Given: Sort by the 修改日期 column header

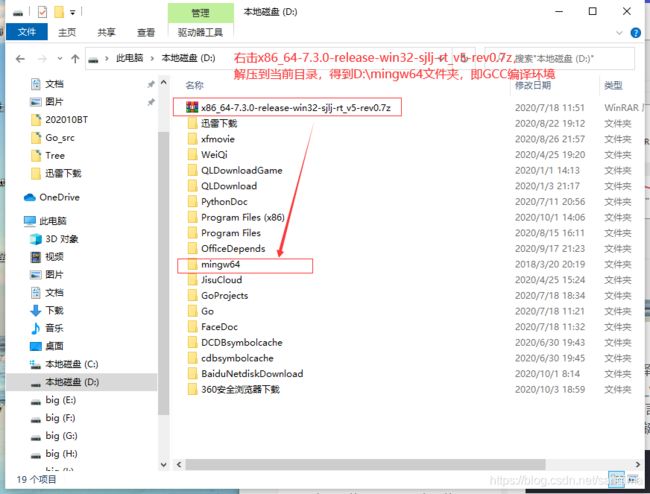Looking at the screenshot, I should [533, 85].
